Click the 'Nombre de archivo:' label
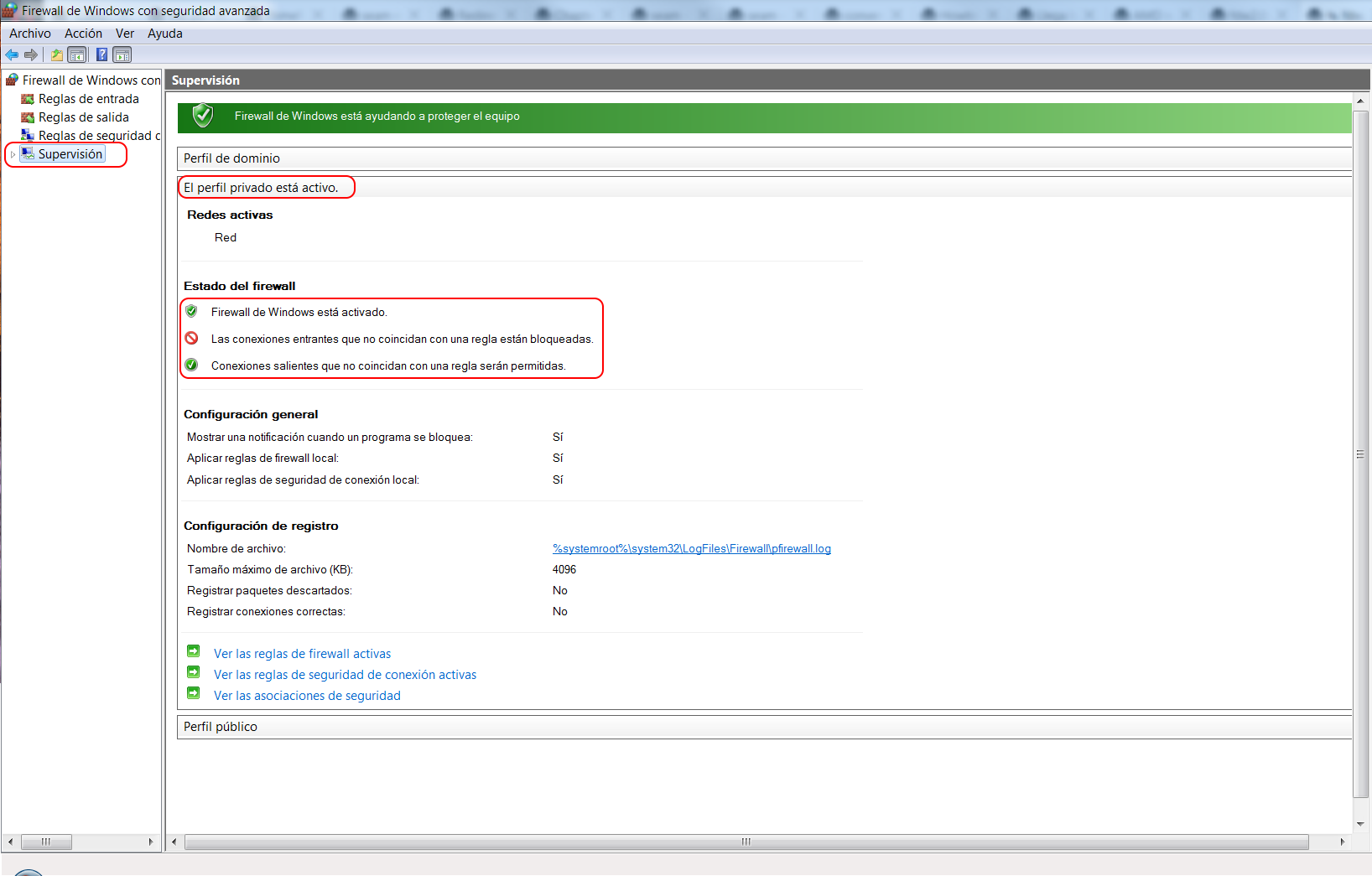The height and width of the screenshot is (876, 1372). 236,548
